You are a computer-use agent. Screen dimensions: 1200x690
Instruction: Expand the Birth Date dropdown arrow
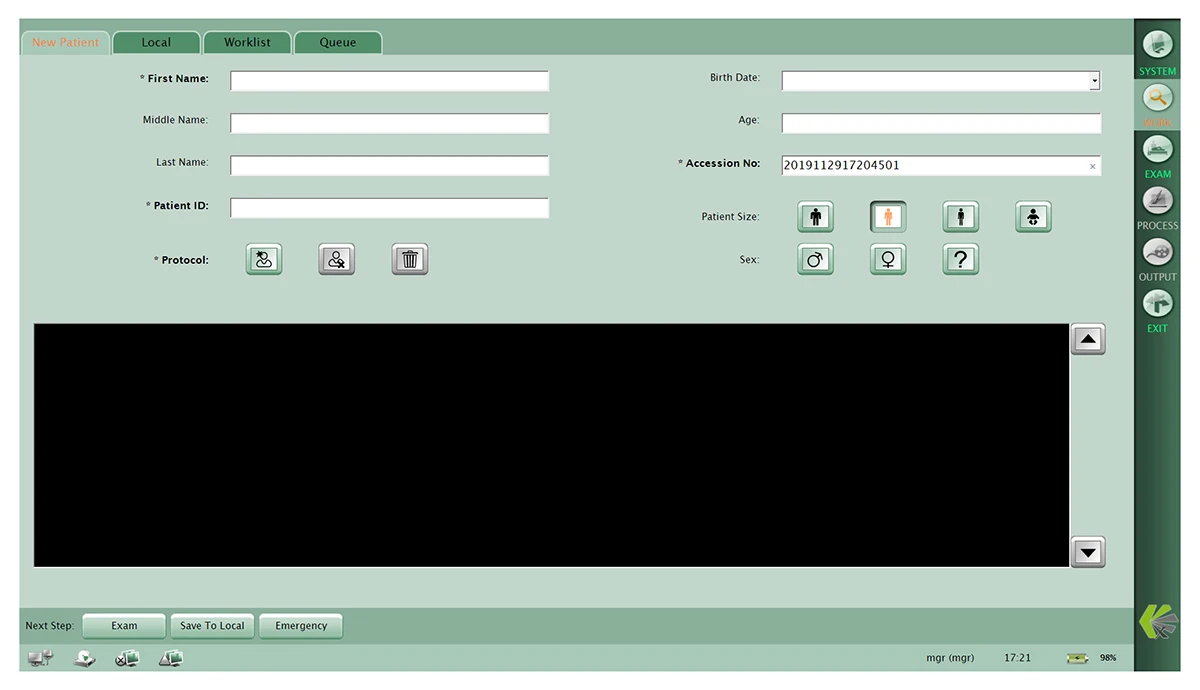[1094, 81]
